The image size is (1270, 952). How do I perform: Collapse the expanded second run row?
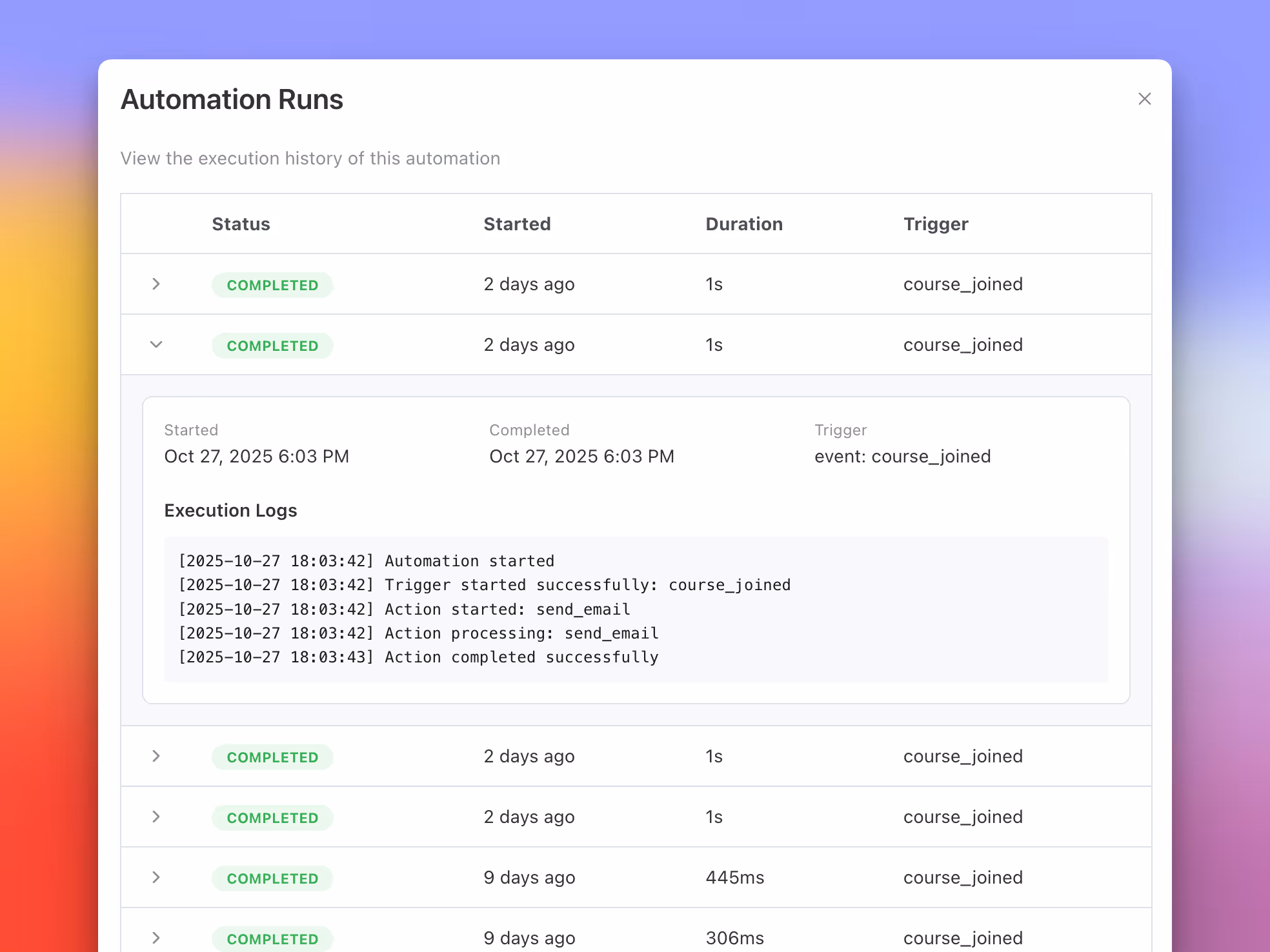(156, 344)
